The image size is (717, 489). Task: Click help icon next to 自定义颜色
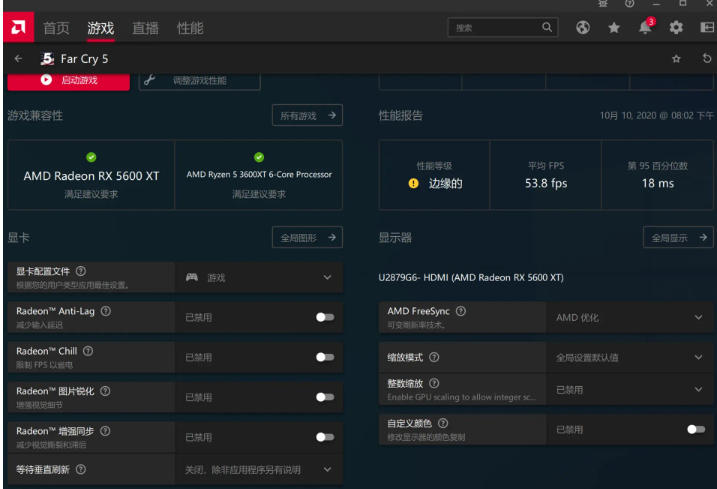point(443,423)
